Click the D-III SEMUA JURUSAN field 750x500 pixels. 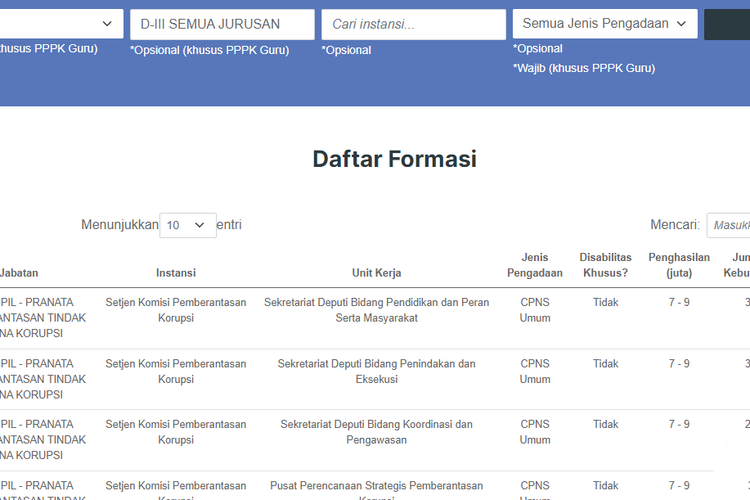coord(222,24)
